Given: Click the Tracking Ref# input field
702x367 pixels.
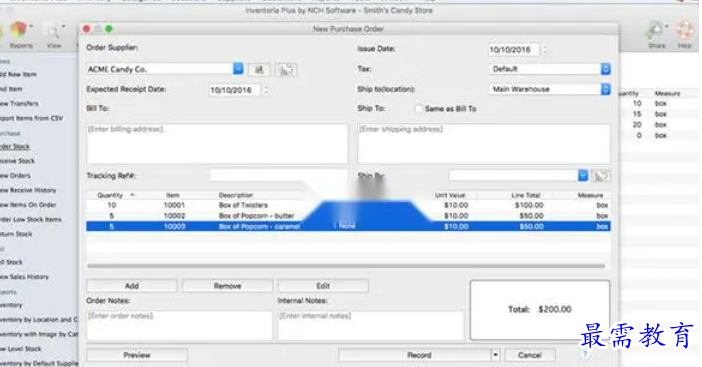Looking at the screenshot, I should click(278, 175).
